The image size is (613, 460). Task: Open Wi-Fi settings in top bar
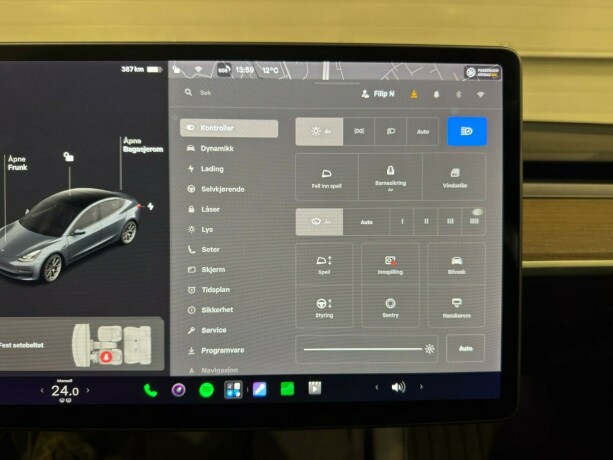[480, 95]
